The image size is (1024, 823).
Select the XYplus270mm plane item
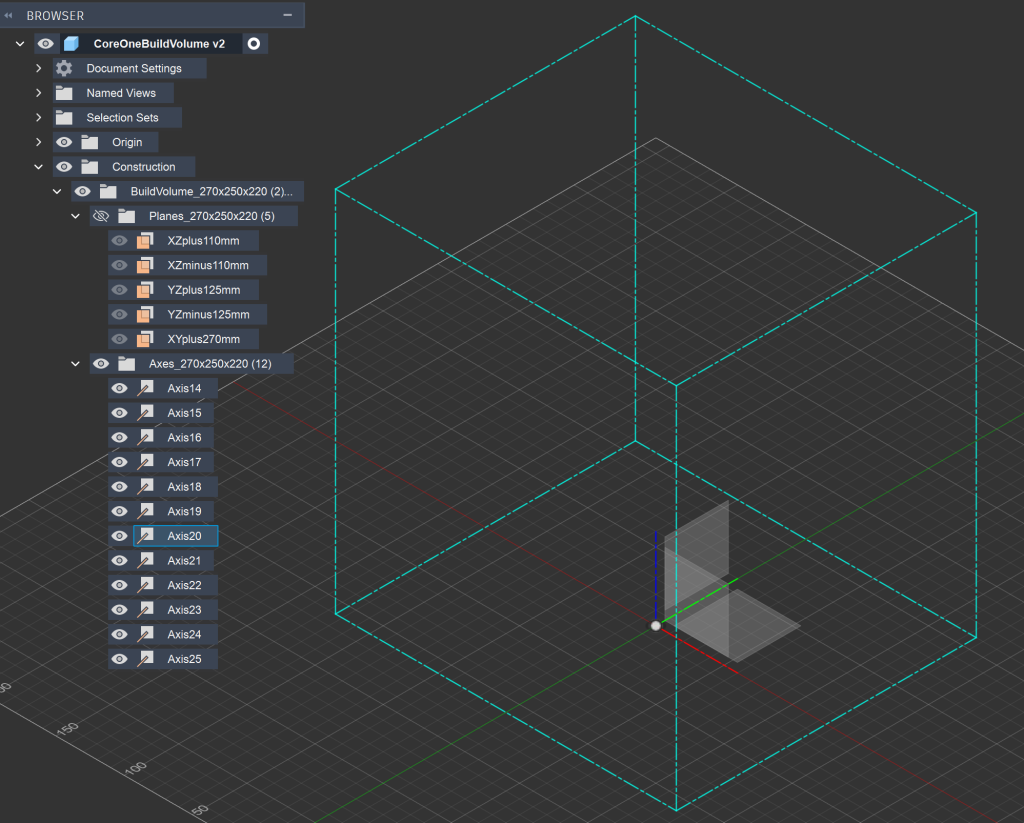tap(203, 339)
